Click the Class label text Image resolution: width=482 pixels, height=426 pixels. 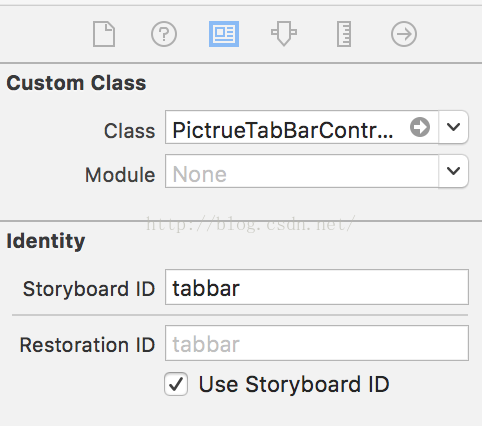point(129,131)
